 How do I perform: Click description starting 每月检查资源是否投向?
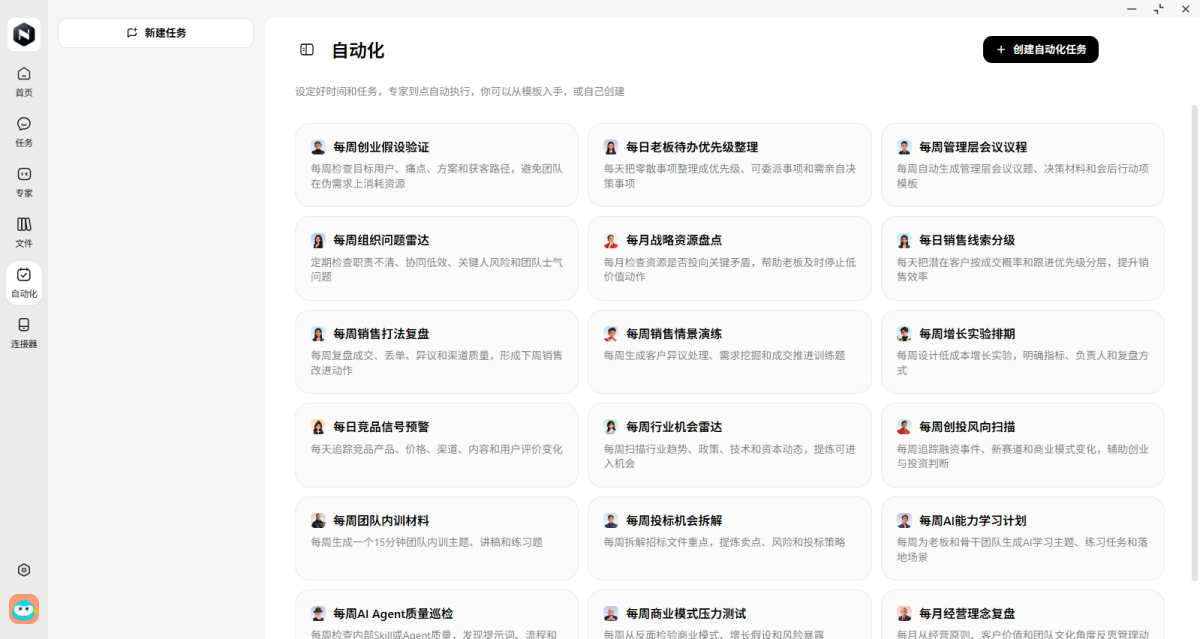[729, 269]
